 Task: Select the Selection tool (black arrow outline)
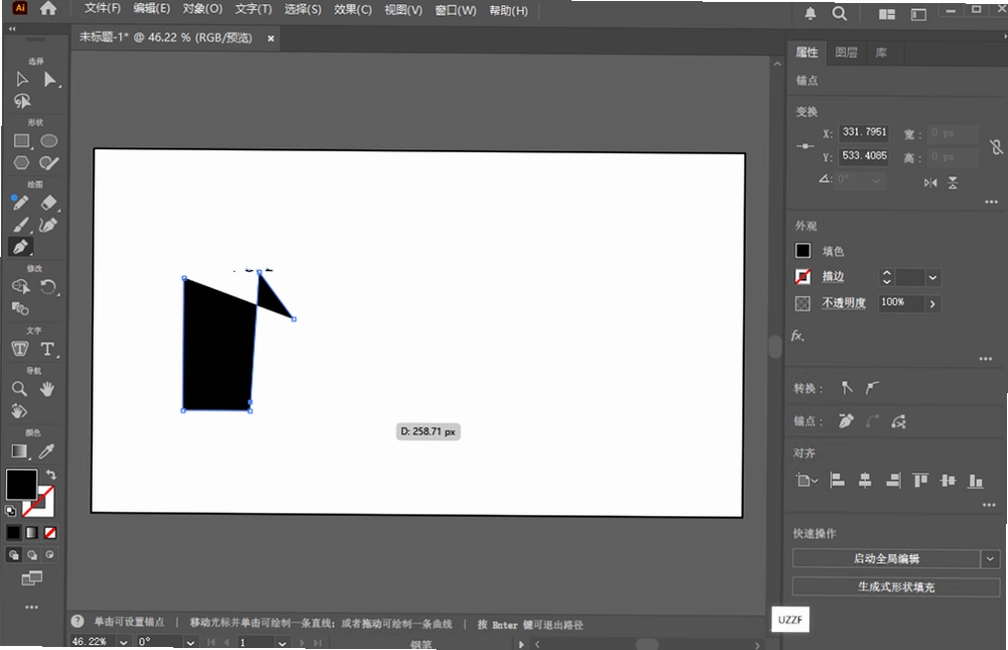point(22,79)
